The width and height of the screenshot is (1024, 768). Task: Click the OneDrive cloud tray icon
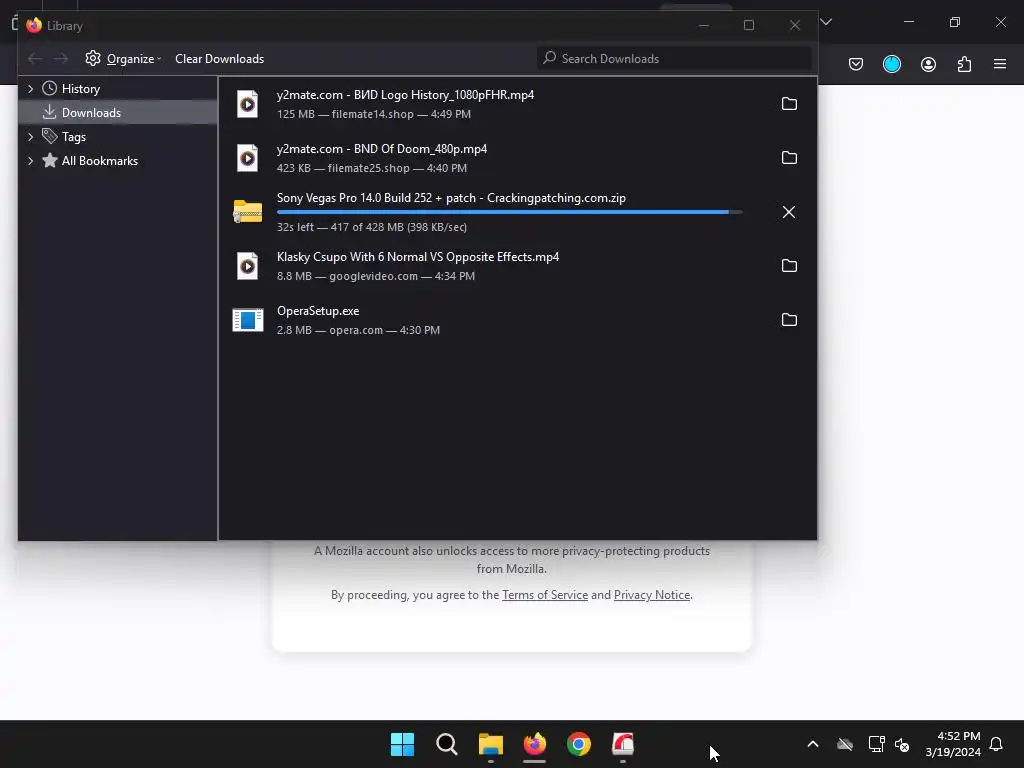click(x=845, y=744)
